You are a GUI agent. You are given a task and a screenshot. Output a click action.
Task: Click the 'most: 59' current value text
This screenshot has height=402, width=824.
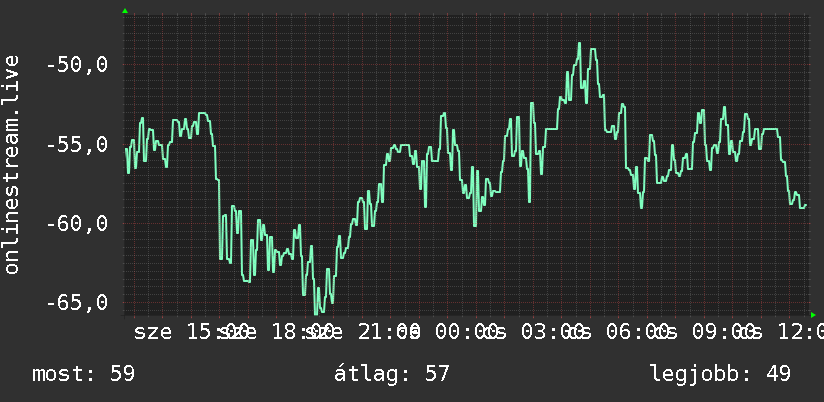tap(84, 374)
